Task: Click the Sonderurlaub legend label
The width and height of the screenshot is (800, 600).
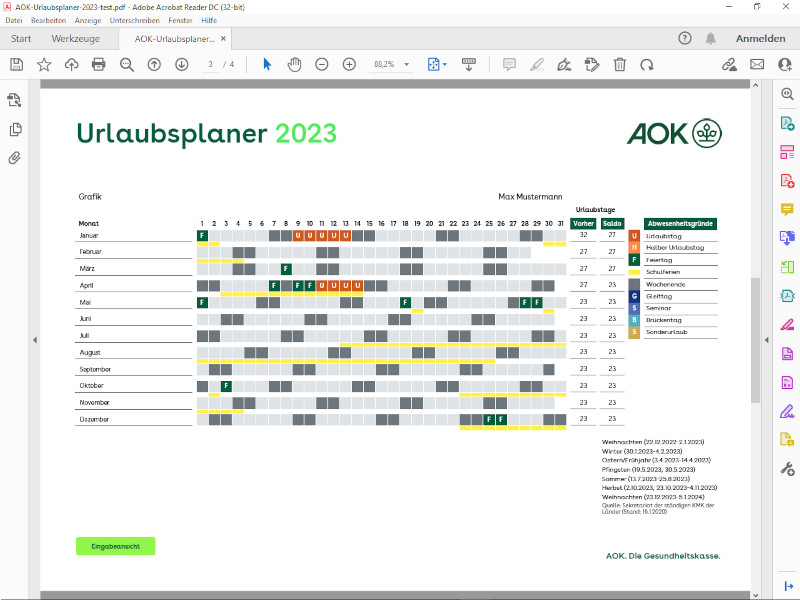Action: [x=666, y=332]
